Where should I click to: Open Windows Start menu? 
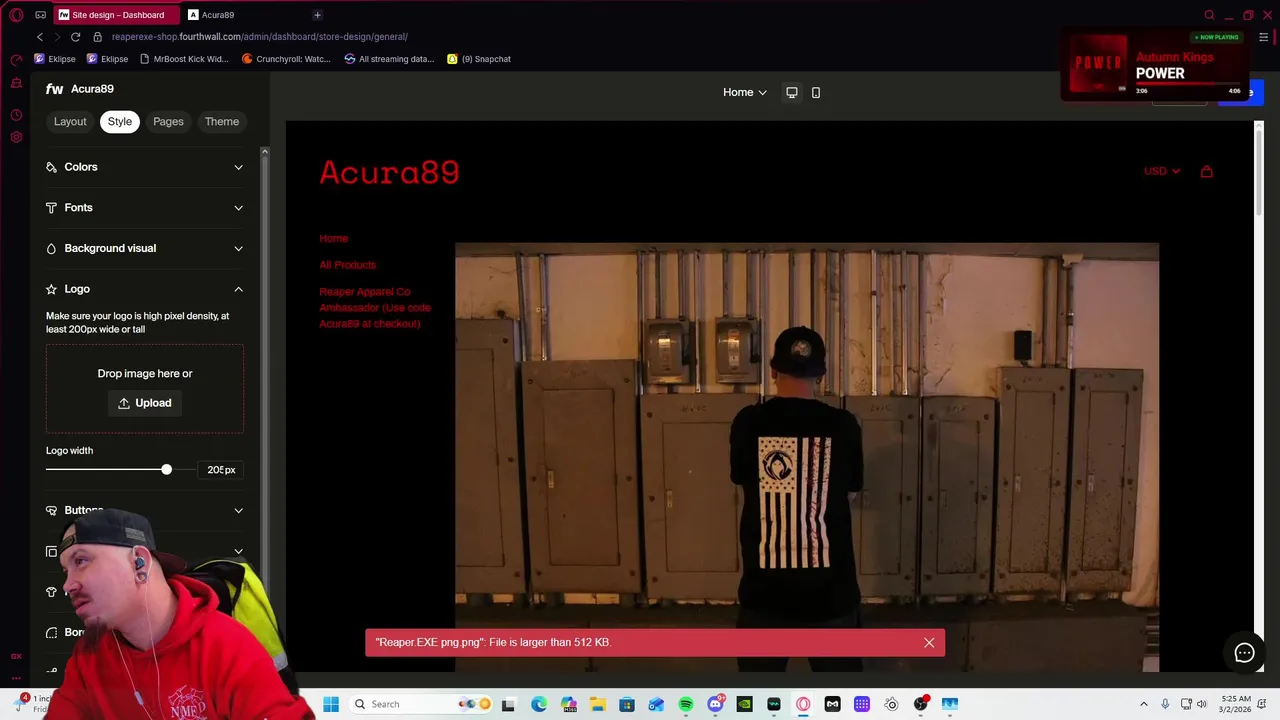click(331, 704)
